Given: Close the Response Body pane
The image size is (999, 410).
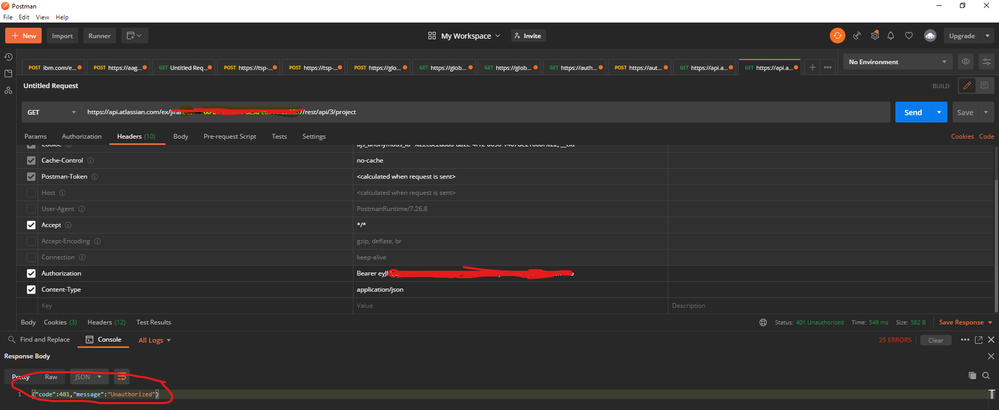Looking at the screenshot, I should (991, 357).
